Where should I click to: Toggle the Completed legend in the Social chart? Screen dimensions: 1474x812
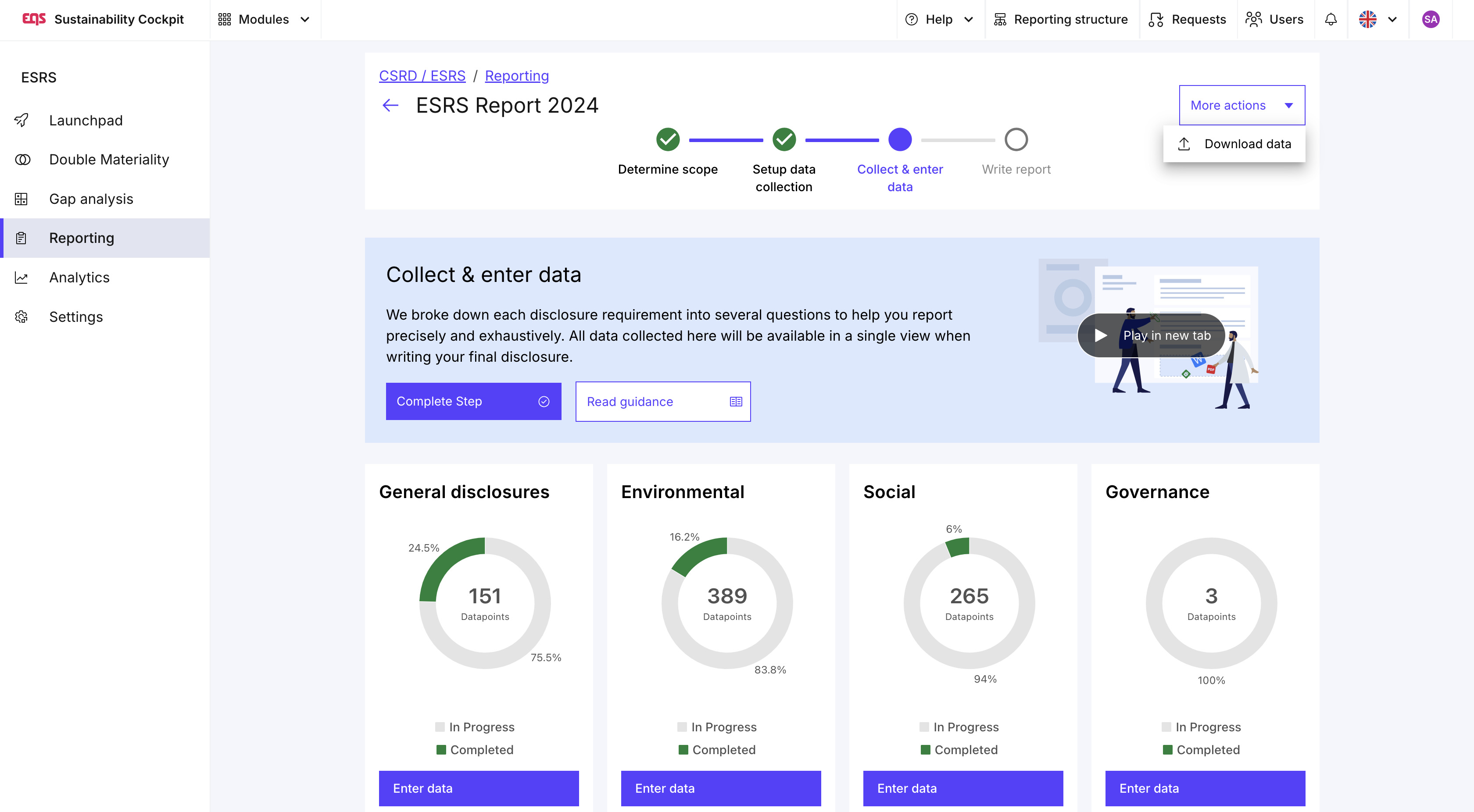pyautogui.click(x=959, y=750)
